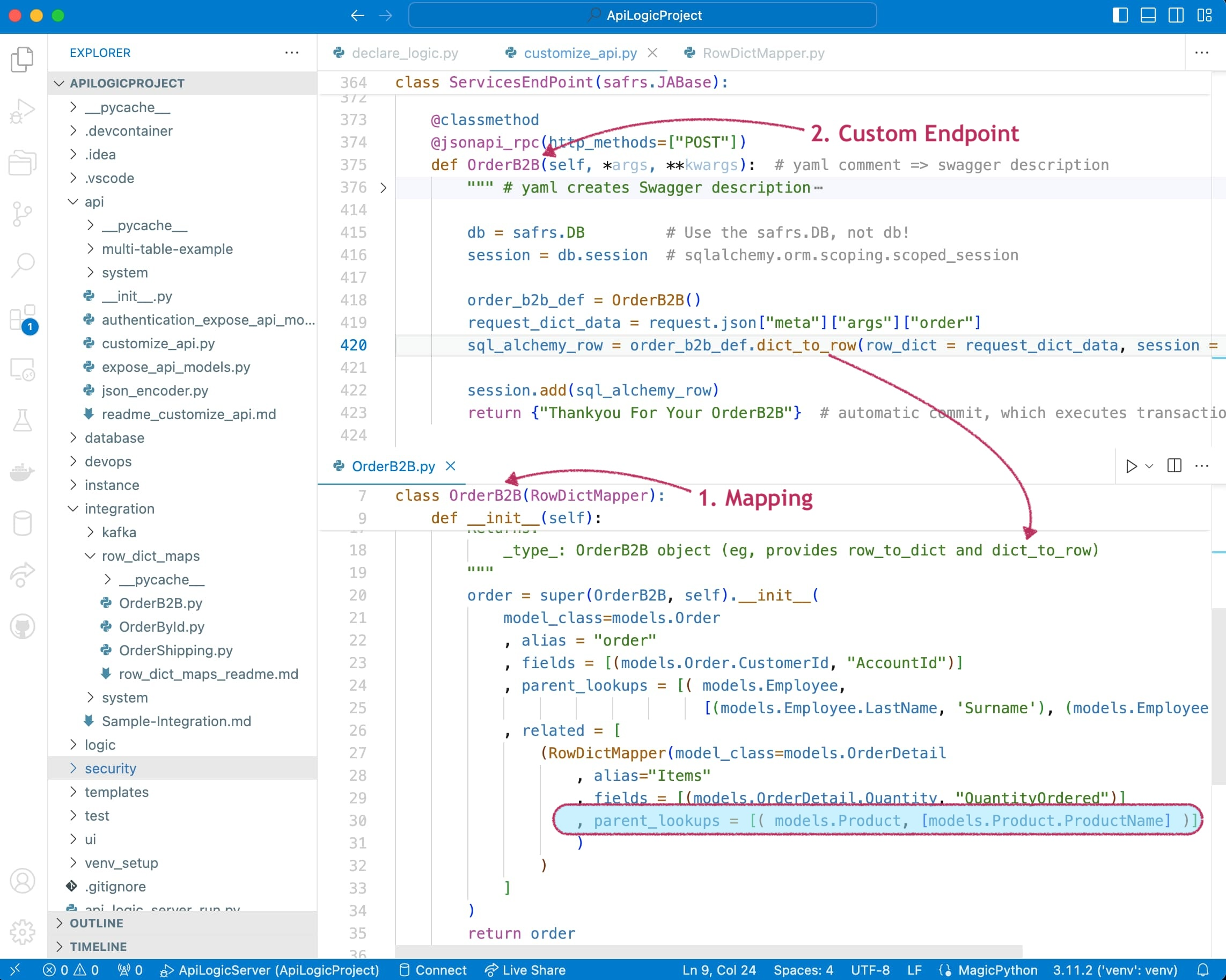
Task: Open the Live Share activity view
Action: [x=22, y=574]
